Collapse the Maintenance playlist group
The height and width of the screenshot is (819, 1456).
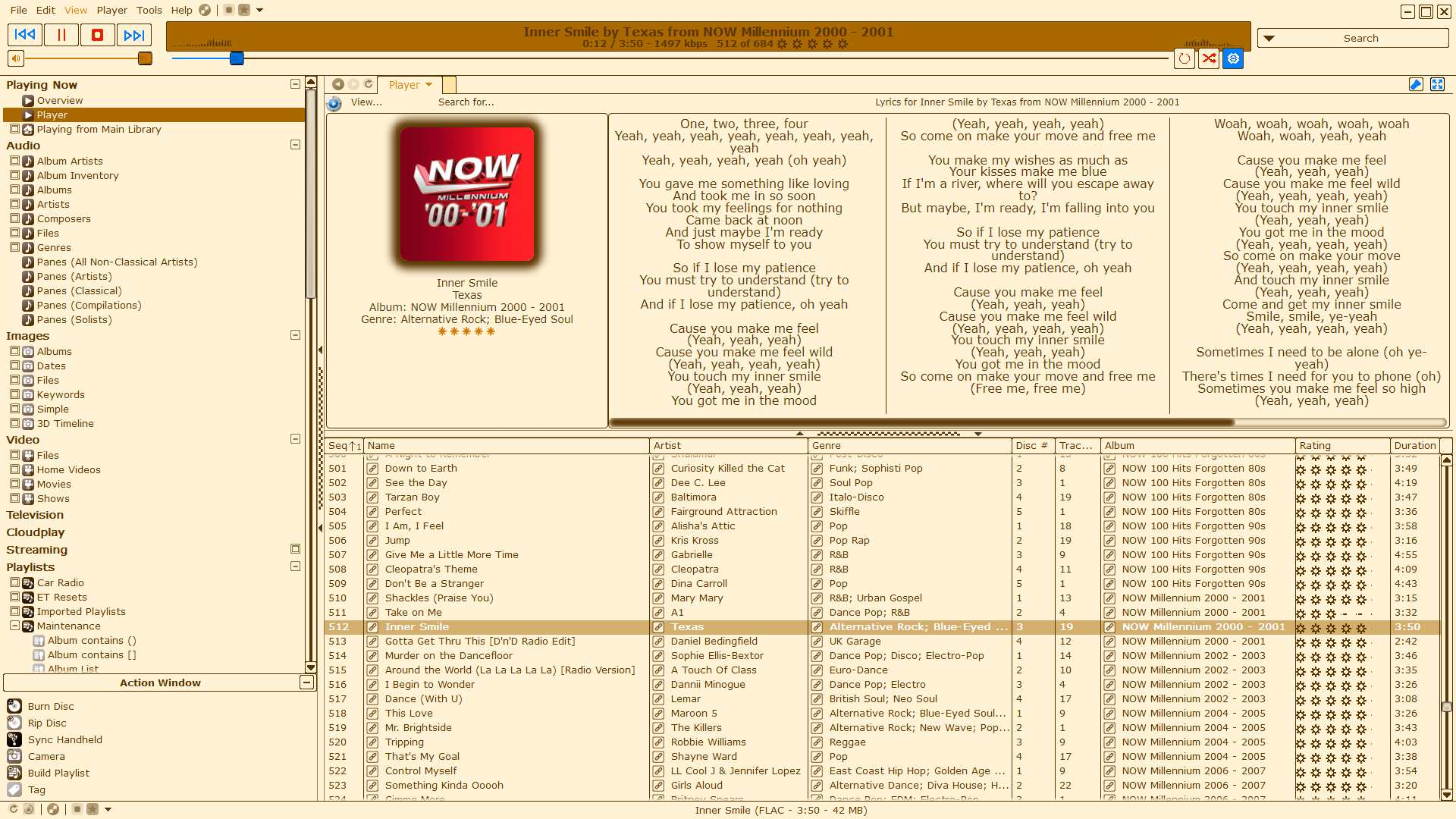[14, 626]
